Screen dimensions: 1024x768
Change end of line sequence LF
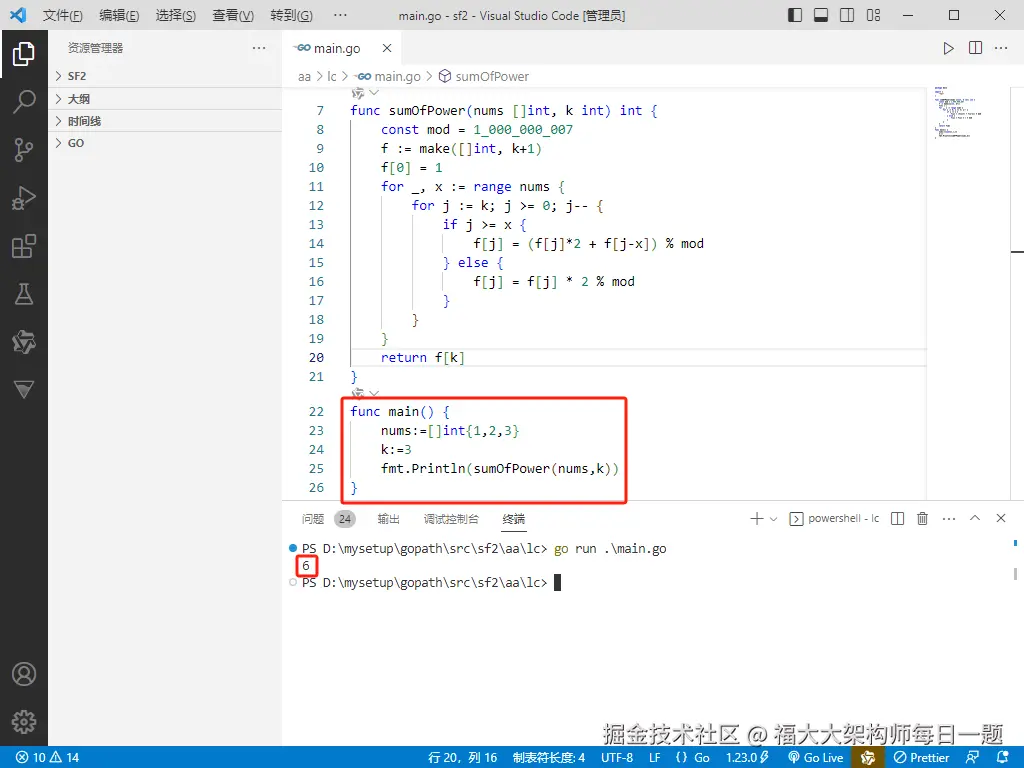(654, 757)
